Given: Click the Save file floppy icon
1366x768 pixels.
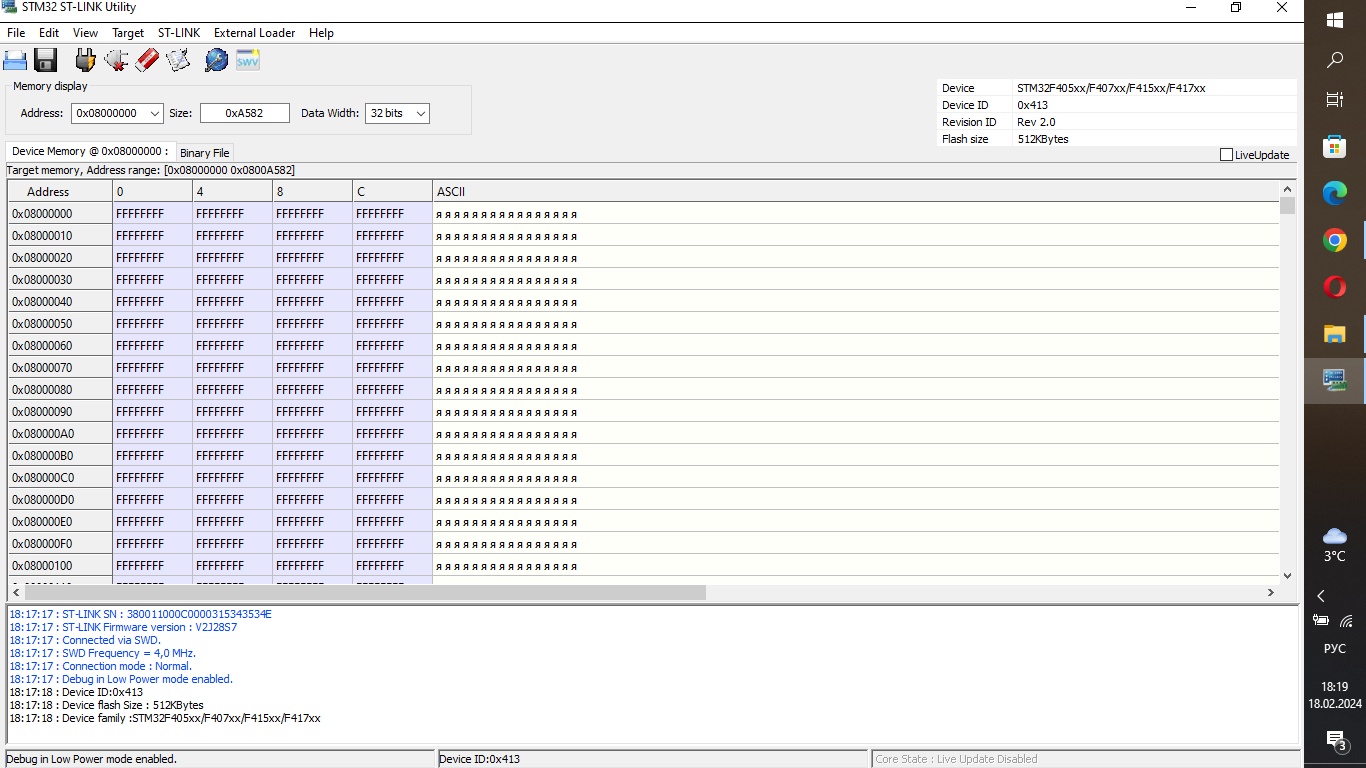Looking at the screenshot, I should point(46,60).
